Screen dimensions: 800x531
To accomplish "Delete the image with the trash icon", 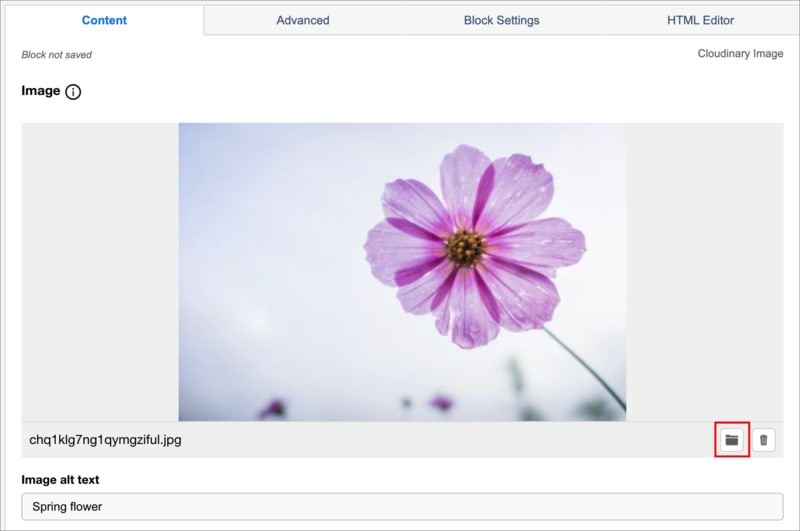I will [x=763, y=440].
